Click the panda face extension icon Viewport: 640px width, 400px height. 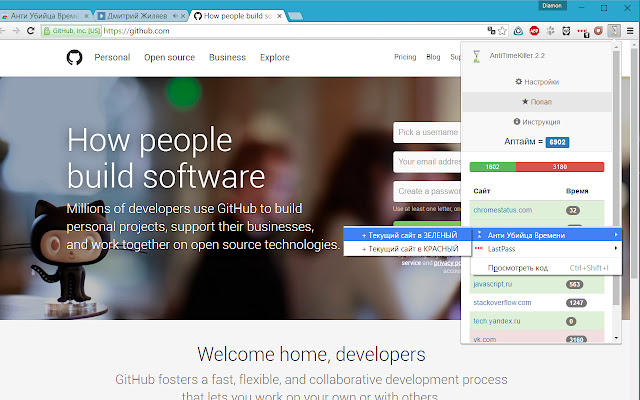click(566, 31)
